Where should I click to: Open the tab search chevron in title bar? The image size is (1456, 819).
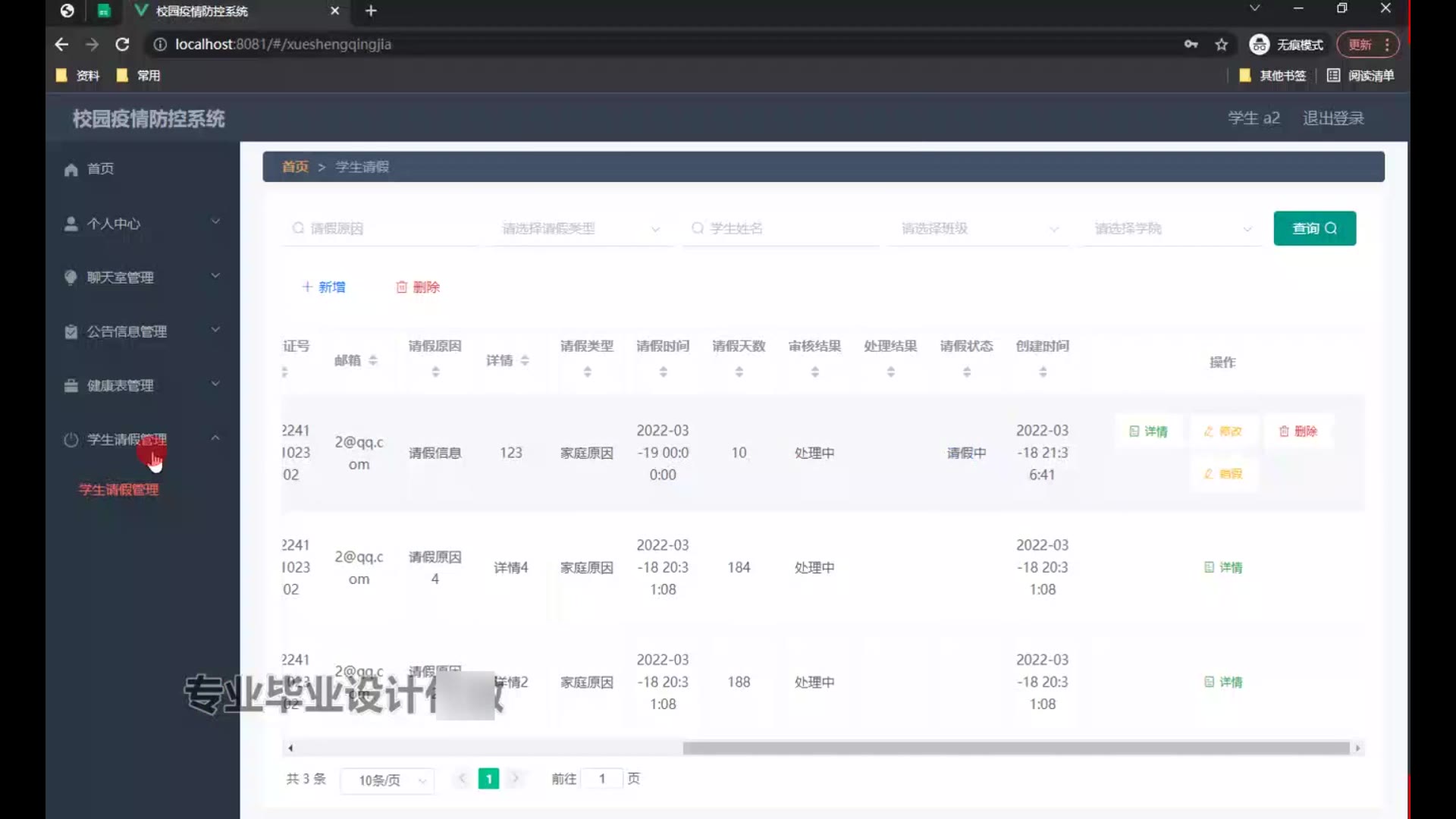1254,8
